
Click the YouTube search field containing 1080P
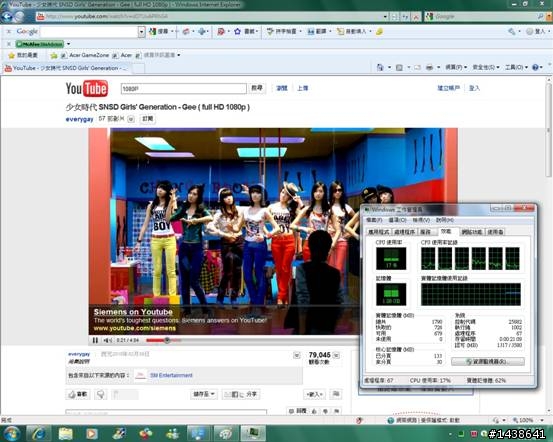[x=183, y=89]
